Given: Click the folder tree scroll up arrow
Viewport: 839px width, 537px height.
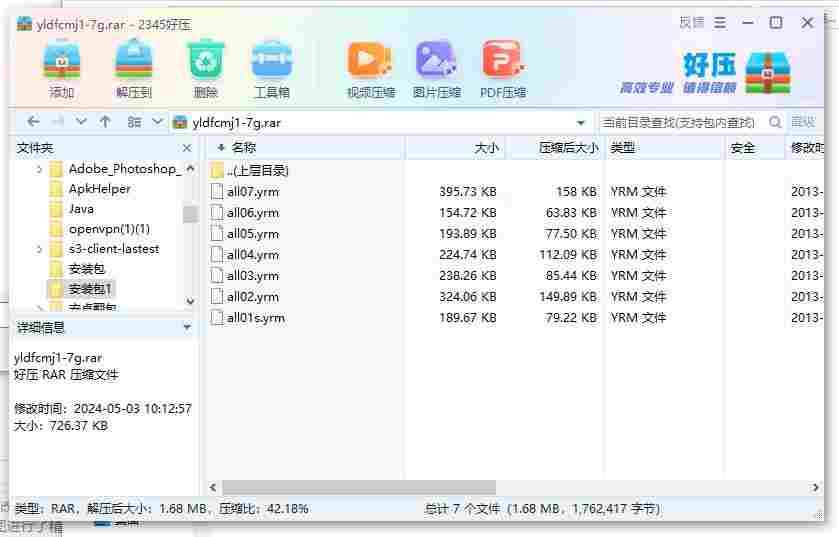Looking at the screenshot, I should click(x=190, y=168).
